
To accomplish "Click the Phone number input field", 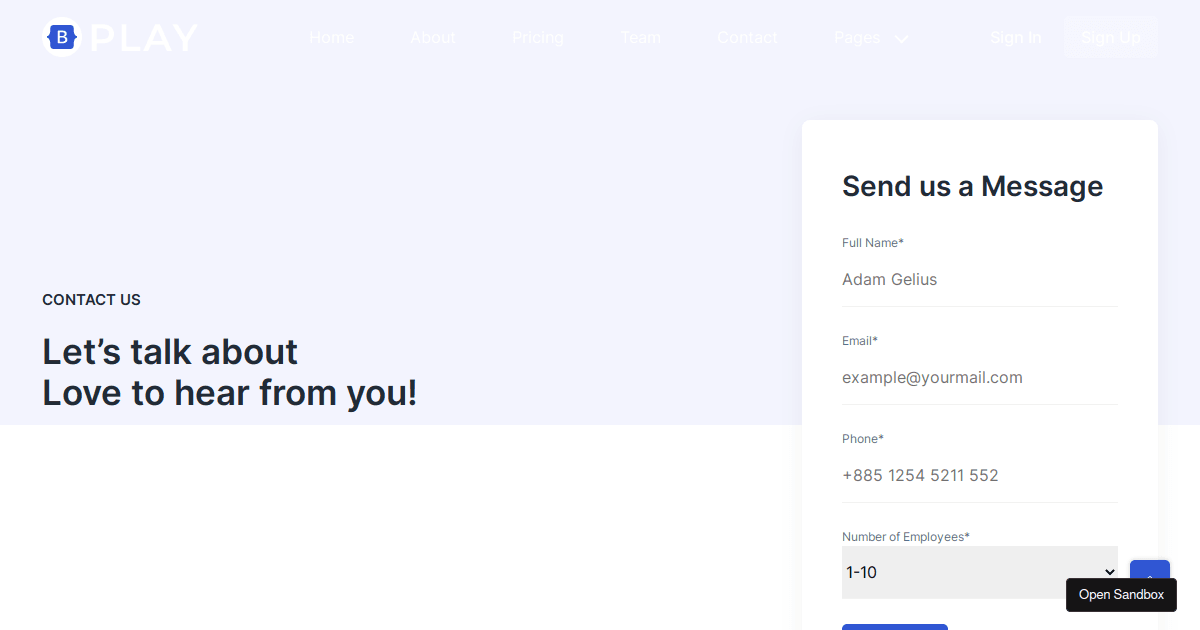I will coord(979,476).
